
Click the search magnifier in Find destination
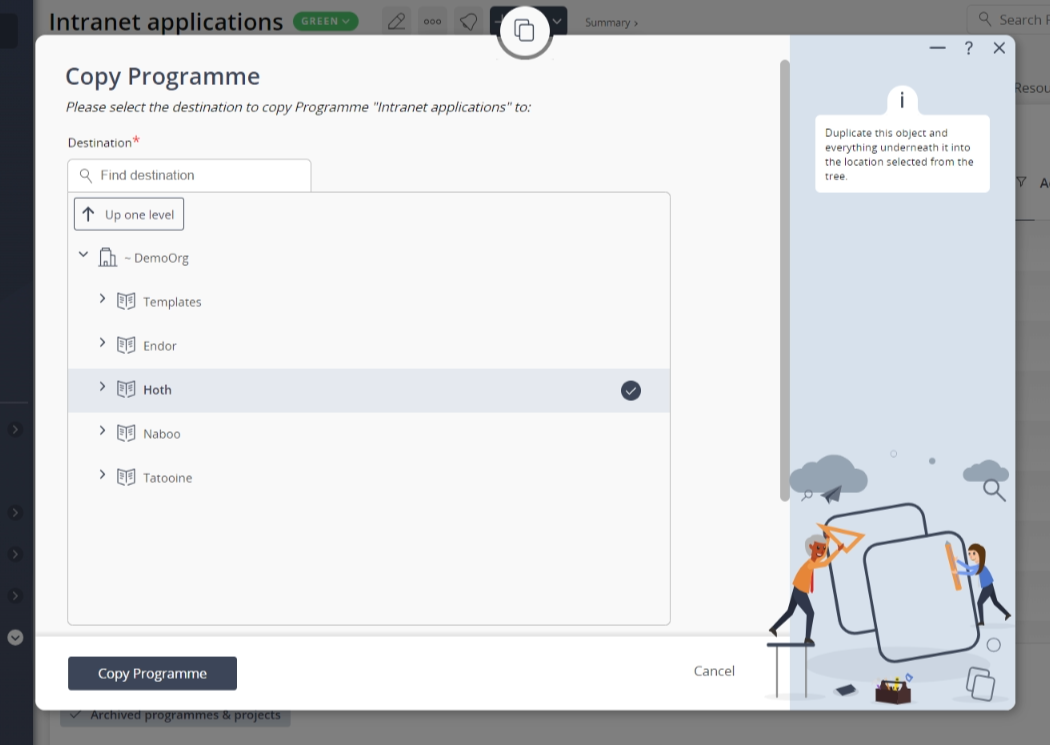86,175
